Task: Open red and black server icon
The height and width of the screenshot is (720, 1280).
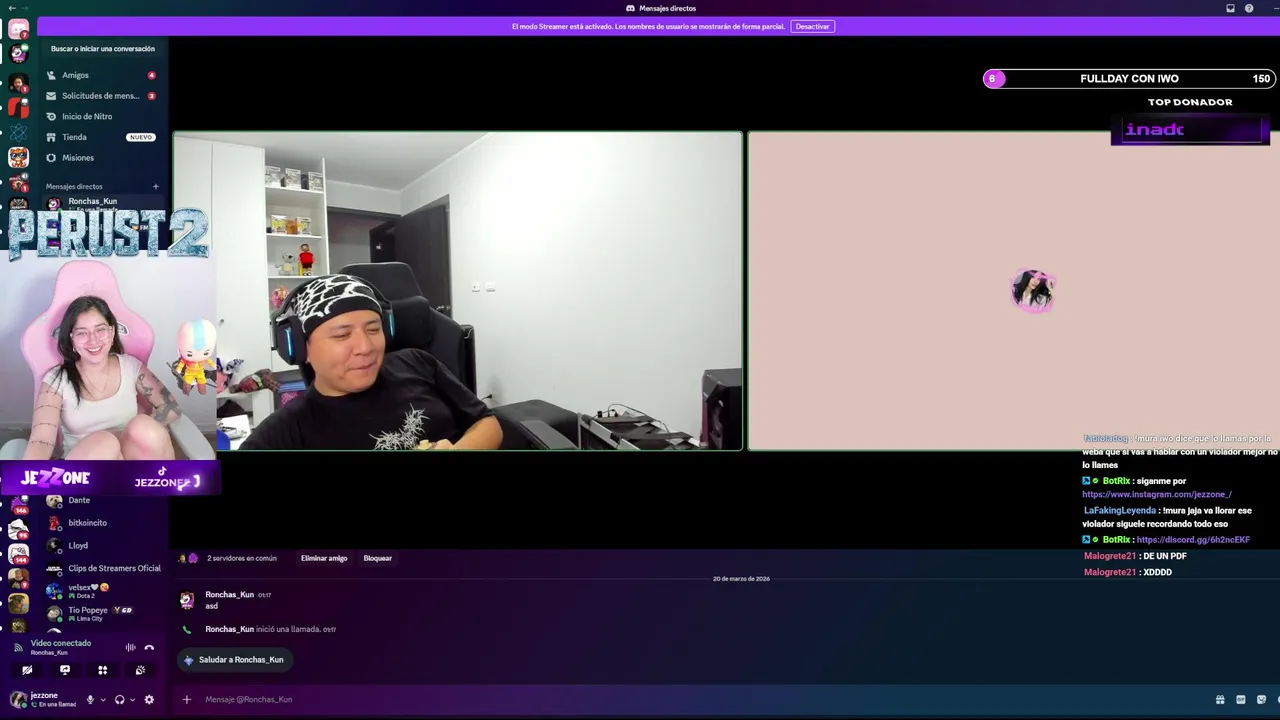Action: (18, 106)
